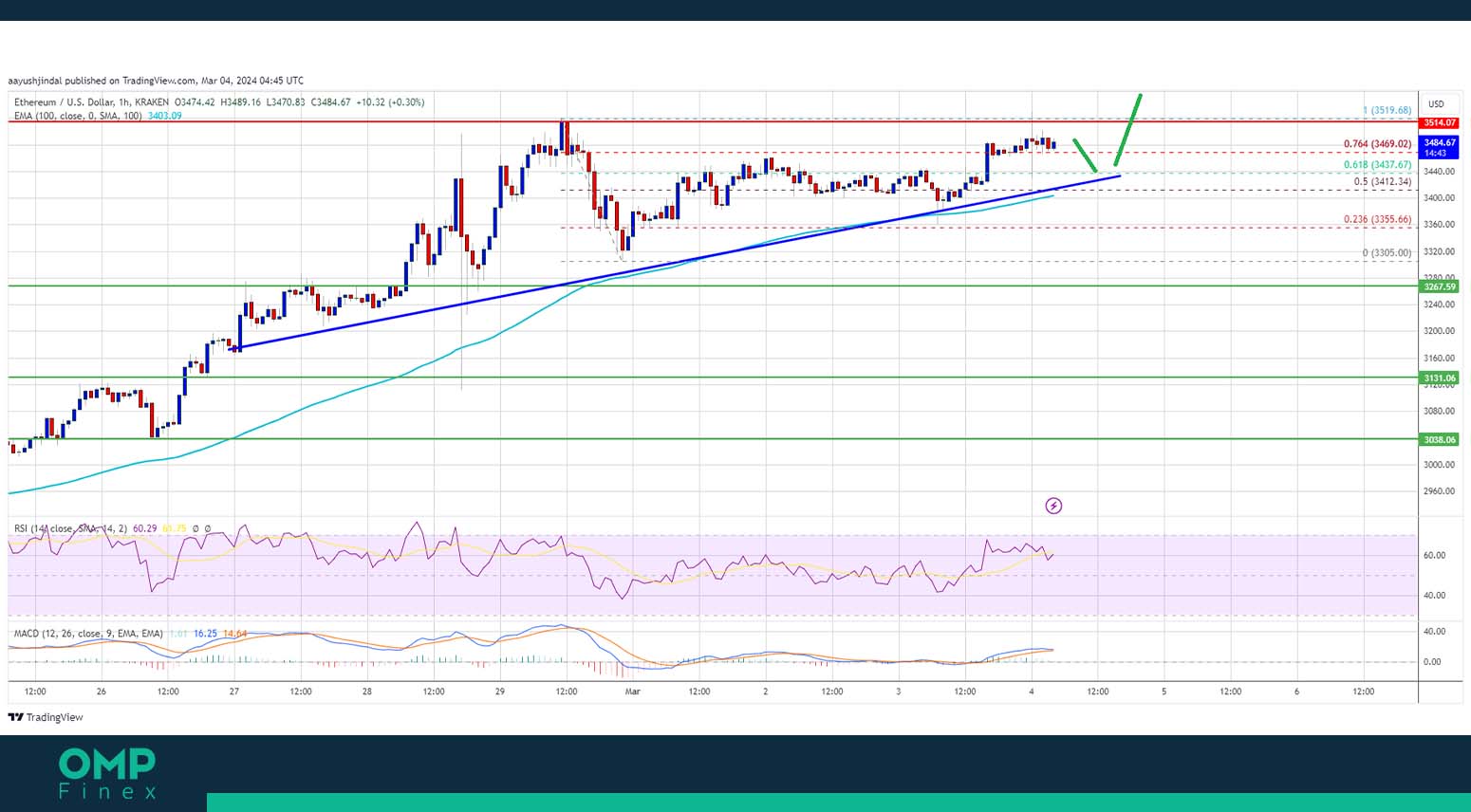Click the USD currency label on price axis

1436,104
